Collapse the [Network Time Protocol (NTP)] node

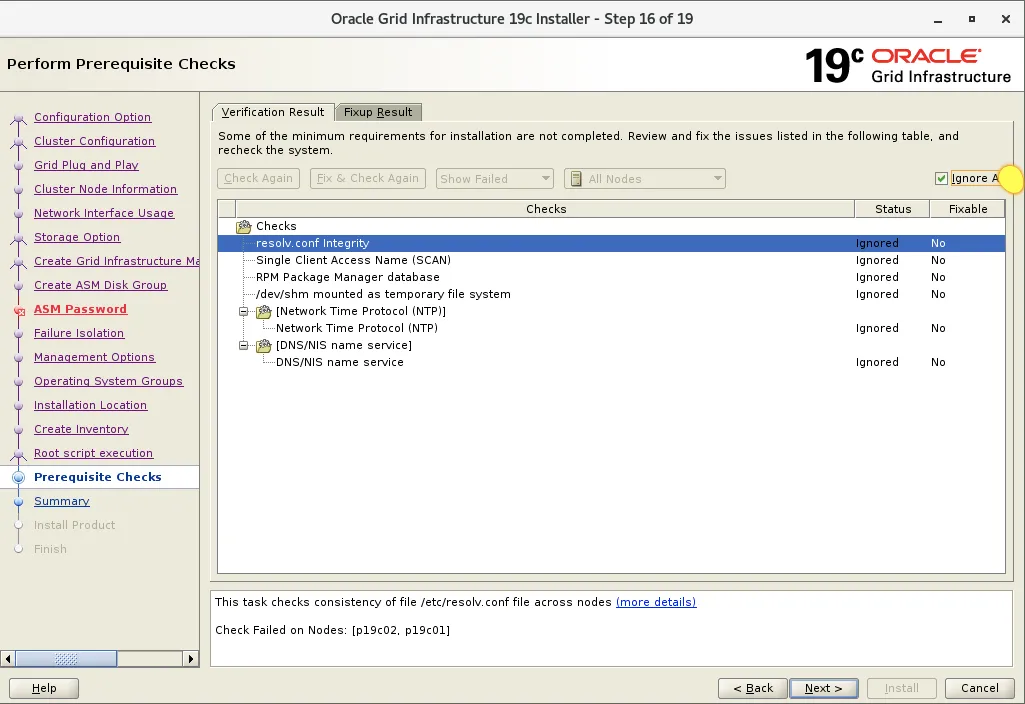click(x=244, y=311)
